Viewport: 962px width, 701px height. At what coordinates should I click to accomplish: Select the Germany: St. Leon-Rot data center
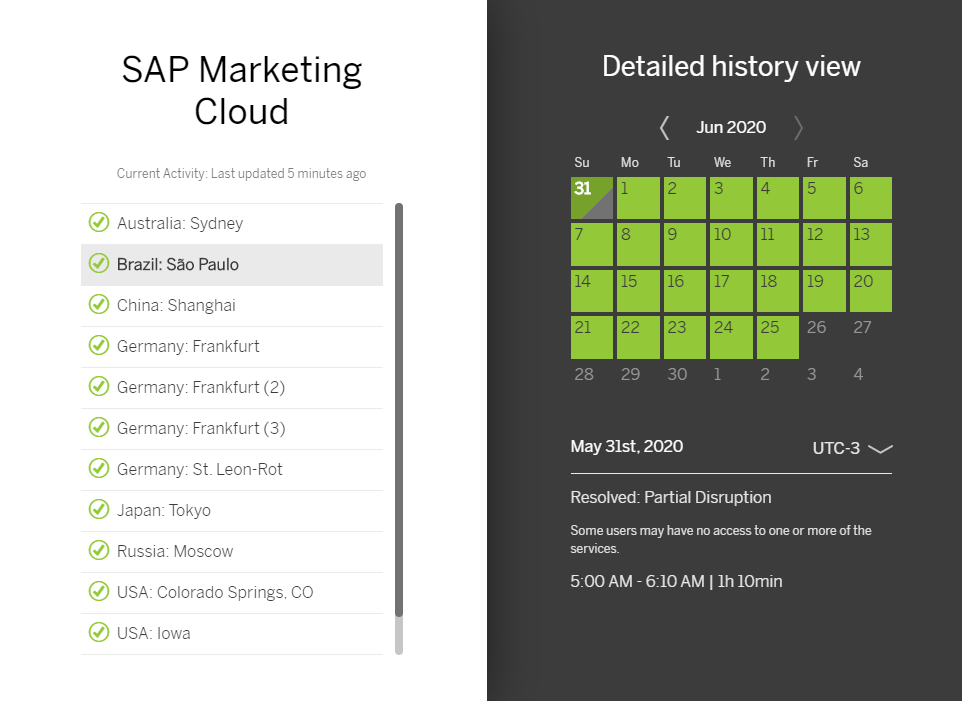[x=232, y=470]
